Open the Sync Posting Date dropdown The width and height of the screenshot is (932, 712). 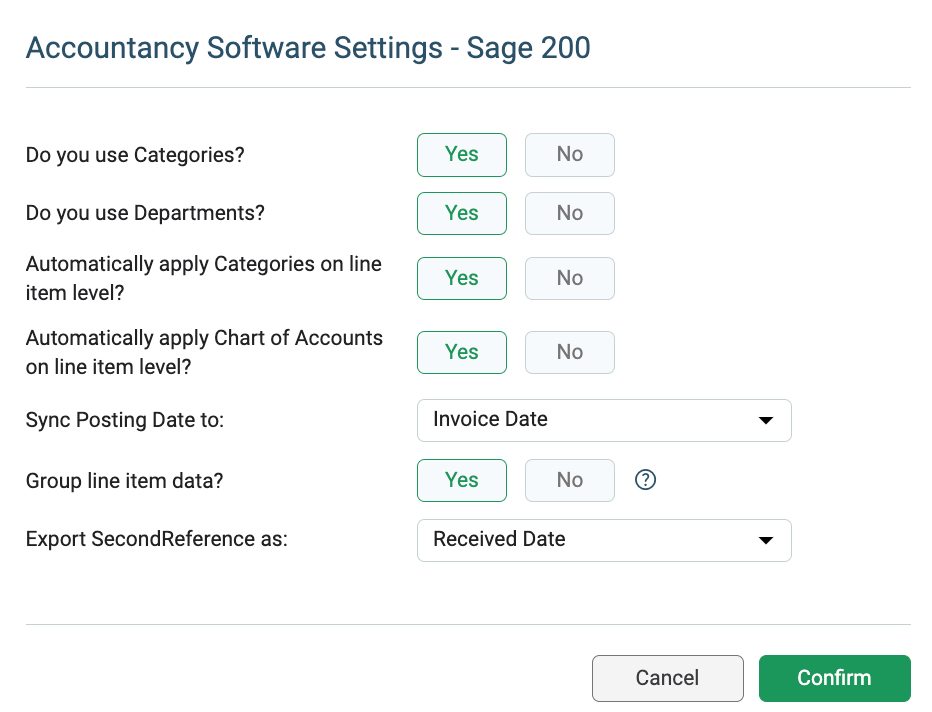click(x=604, y=420)
